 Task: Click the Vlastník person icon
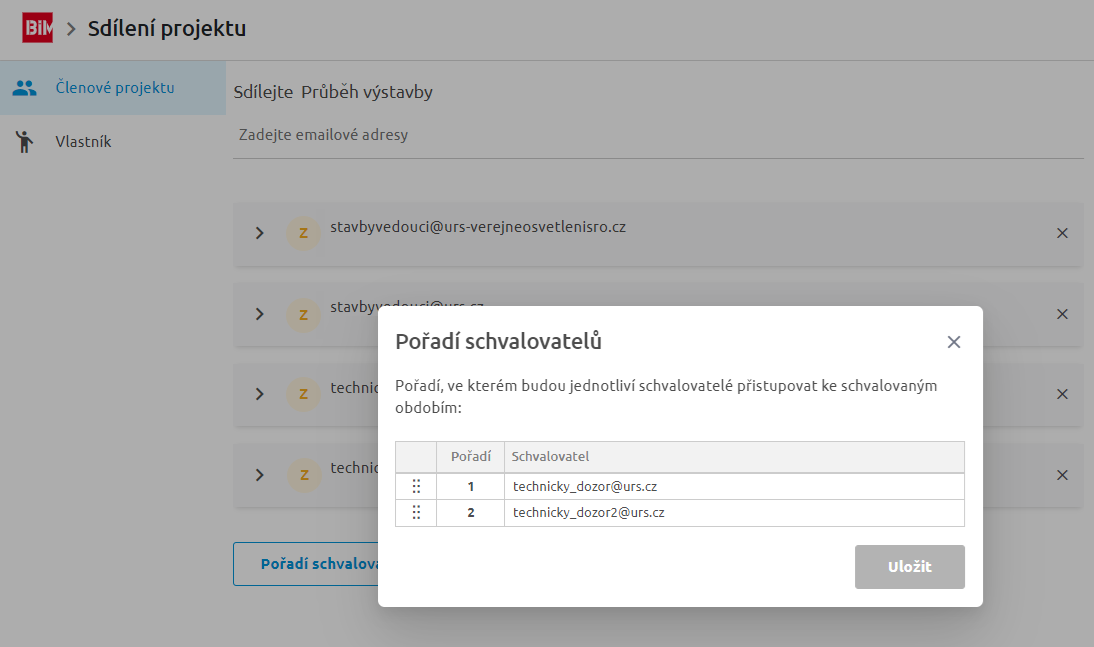(25, 142)
